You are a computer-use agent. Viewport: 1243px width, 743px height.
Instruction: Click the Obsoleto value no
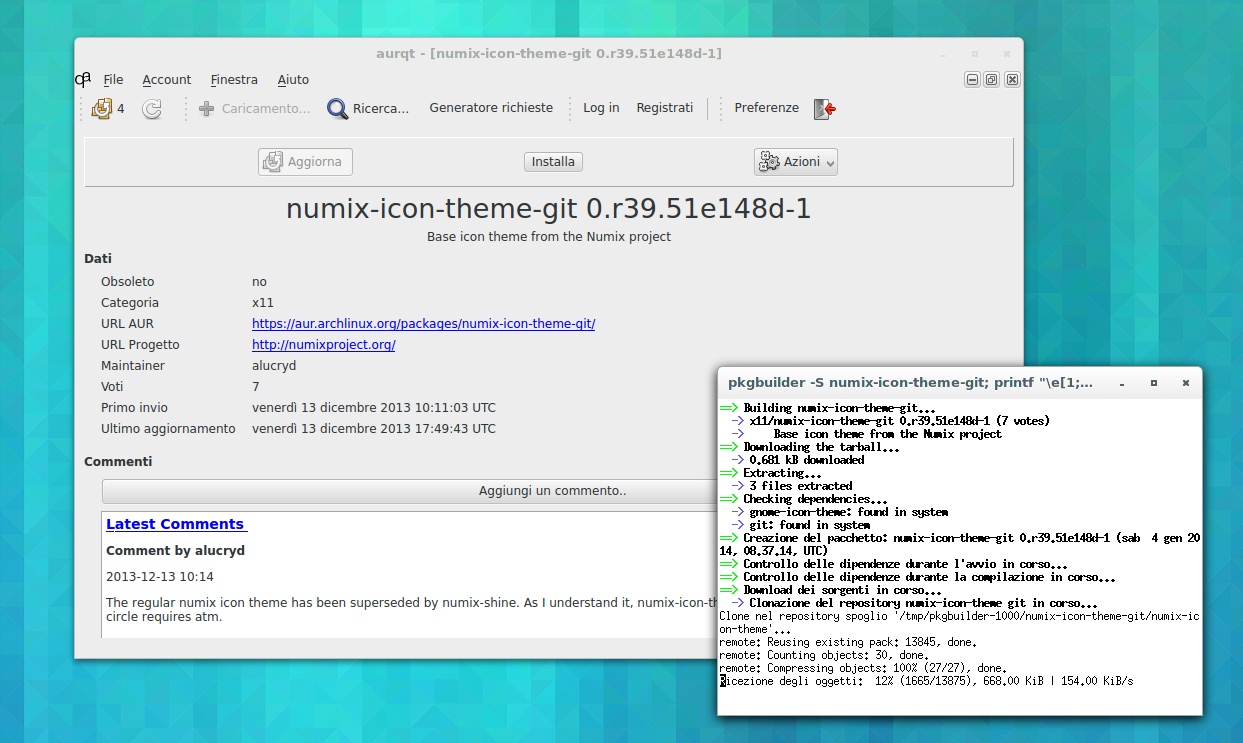click(x=259, y=282)
